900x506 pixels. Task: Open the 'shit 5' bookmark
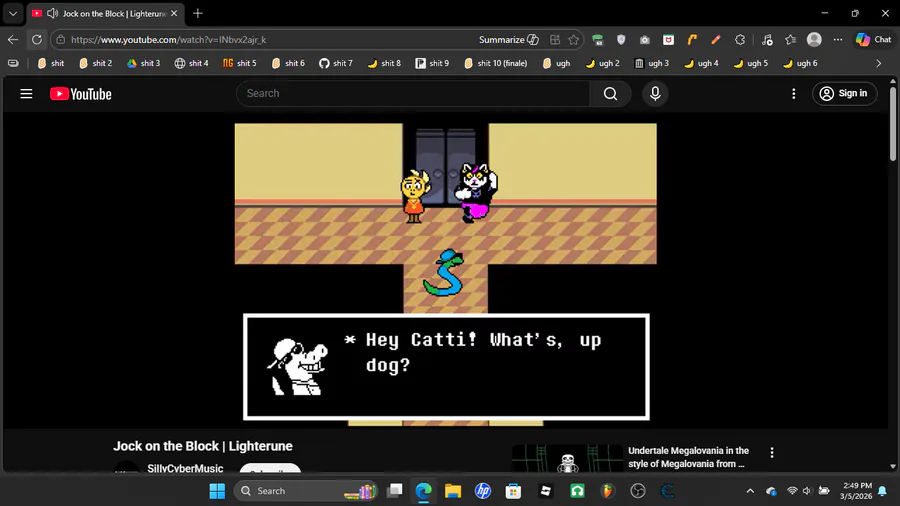point(240,63)
